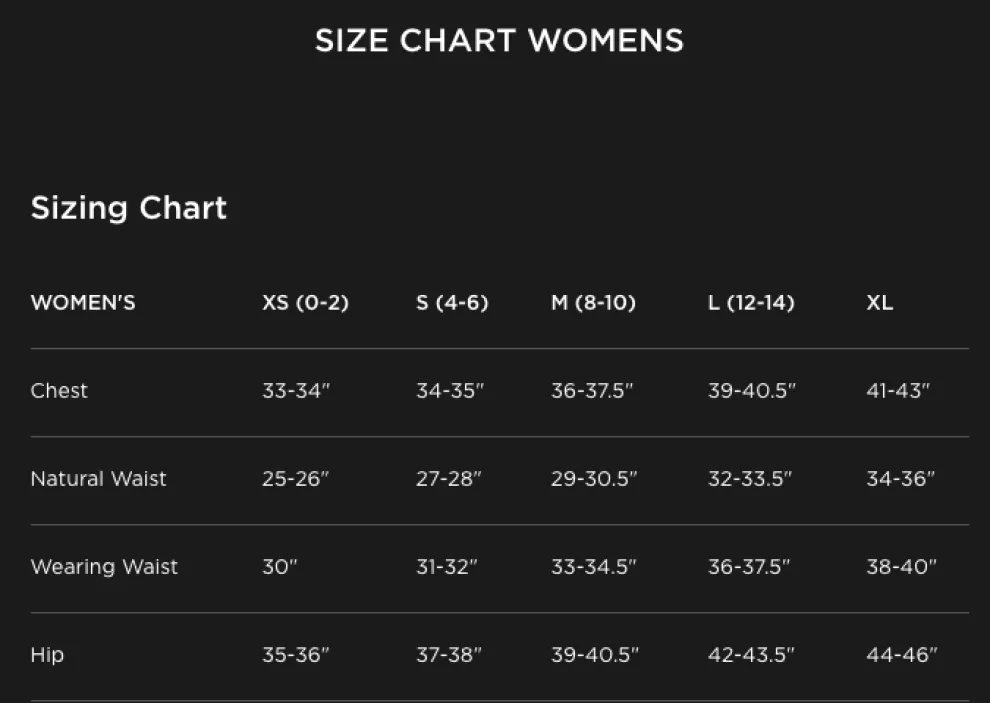
Task: Click the Sizing Chart heading
Action: pos(129,208)
